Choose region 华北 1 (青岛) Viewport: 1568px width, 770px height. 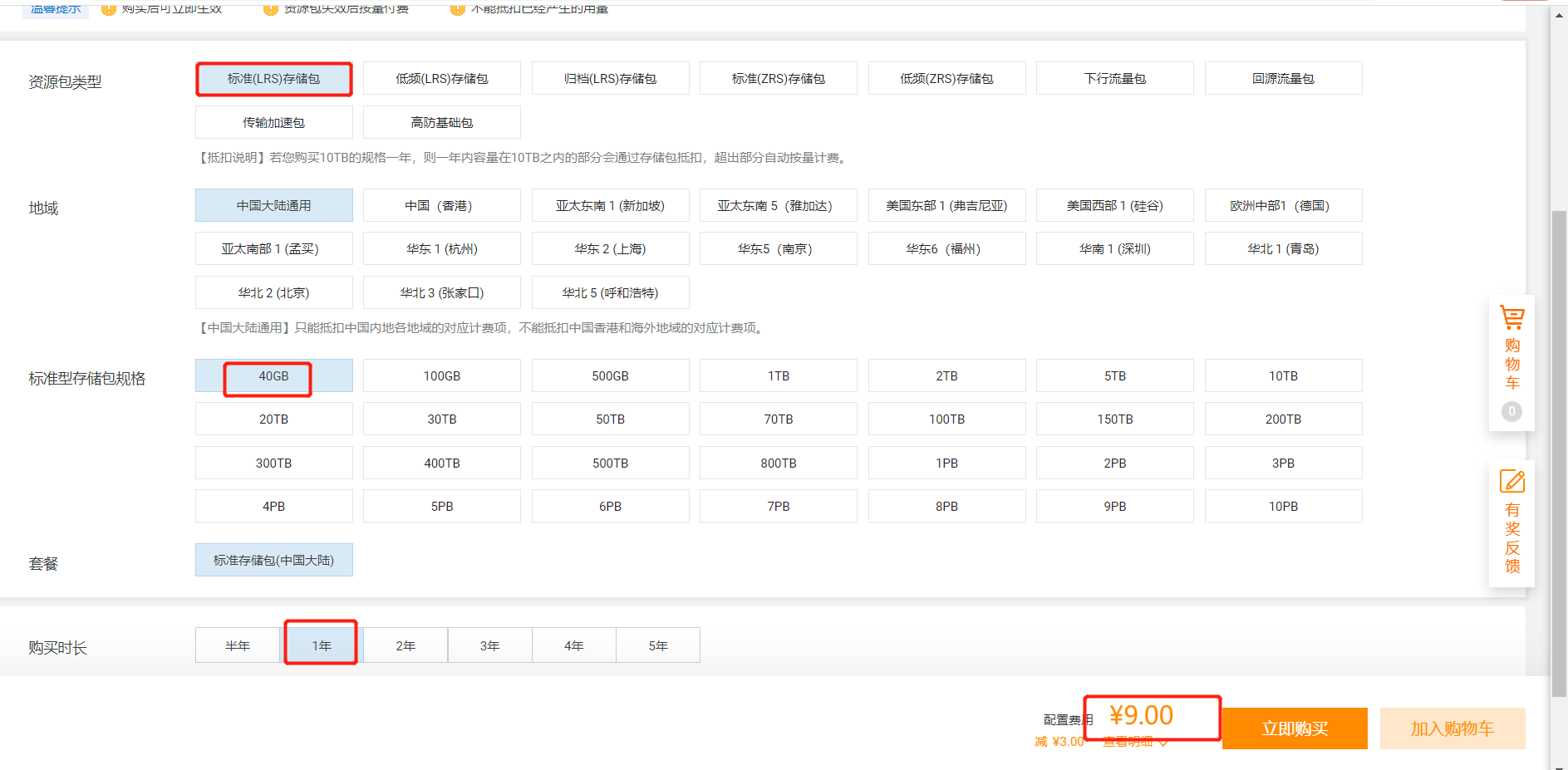pyautogui.click(x=1284, y=248)
